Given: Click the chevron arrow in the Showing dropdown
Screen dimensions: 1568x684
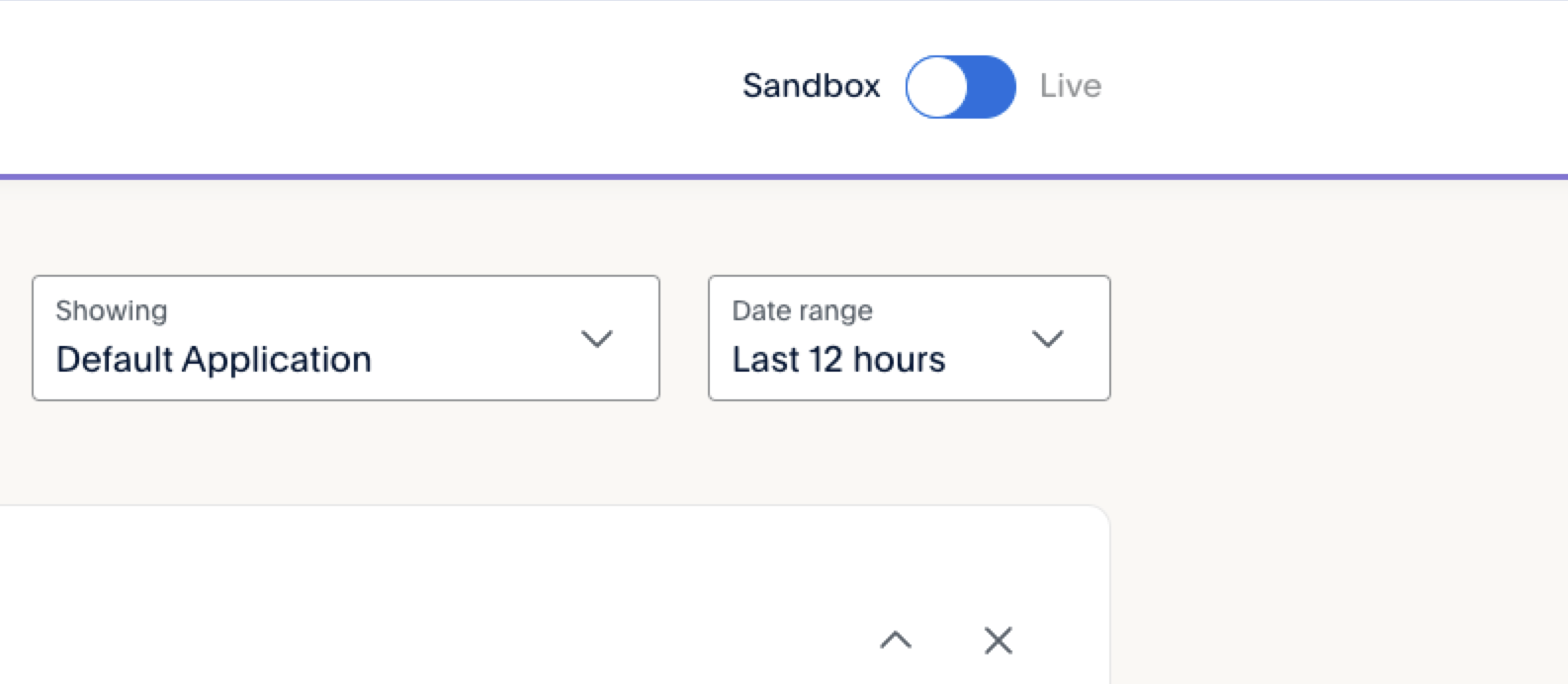Looking at the screenshot, I should (x=596, y=339).
